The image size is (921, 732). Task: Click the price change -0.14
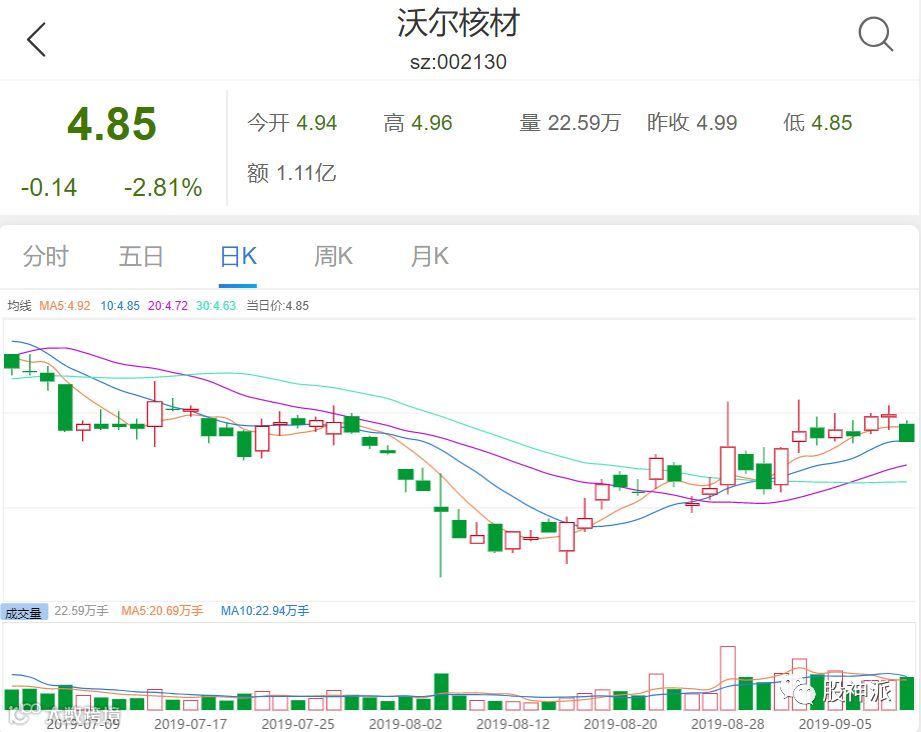tap(49, 188)
